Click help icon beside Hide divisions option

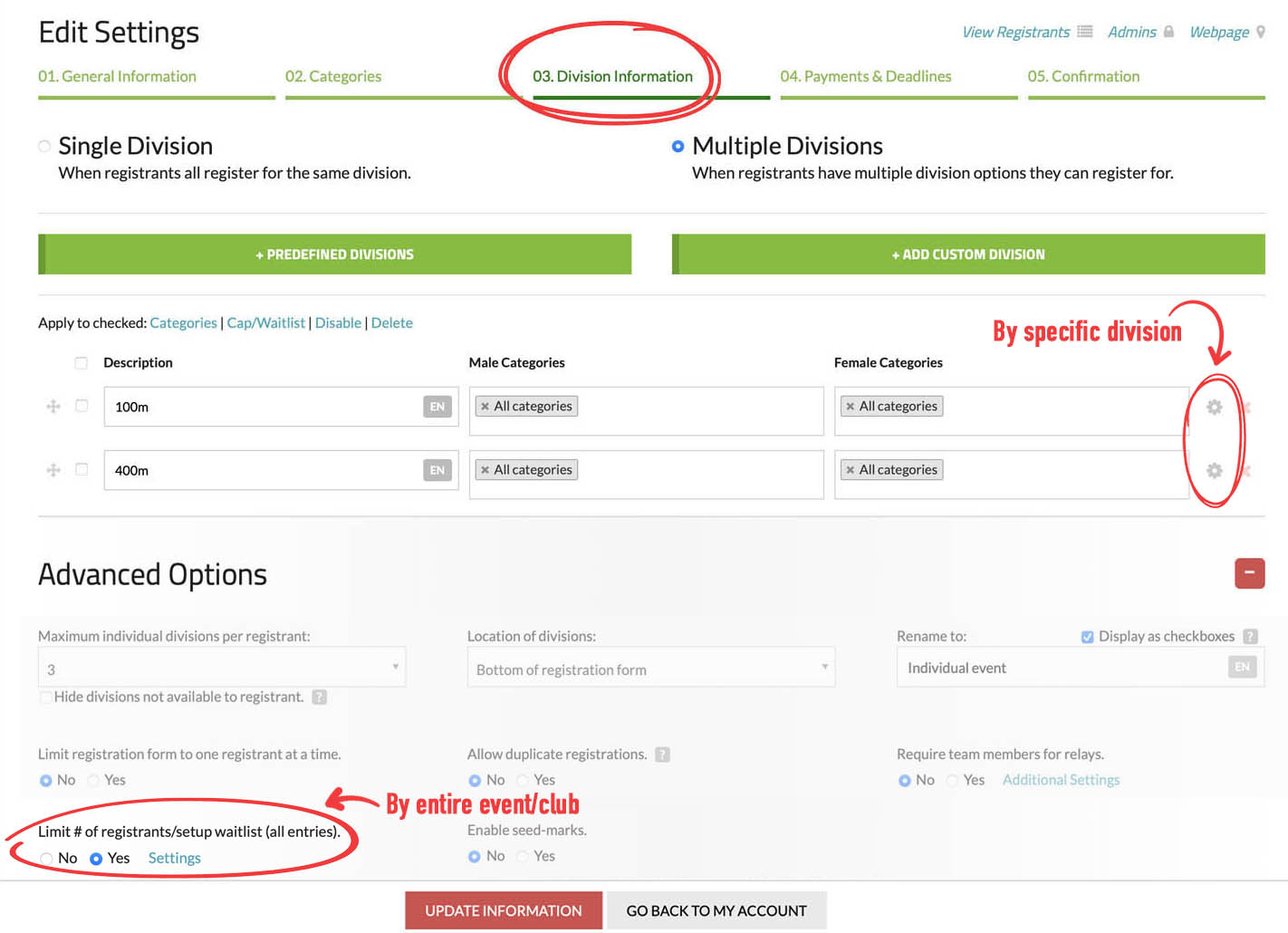point(319,697)
